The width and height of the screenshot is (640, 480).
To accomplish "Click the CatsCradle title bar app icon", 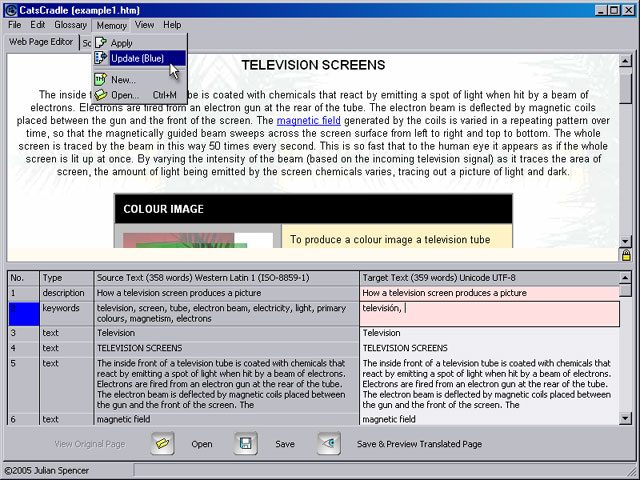I will [x=11, y=10].
